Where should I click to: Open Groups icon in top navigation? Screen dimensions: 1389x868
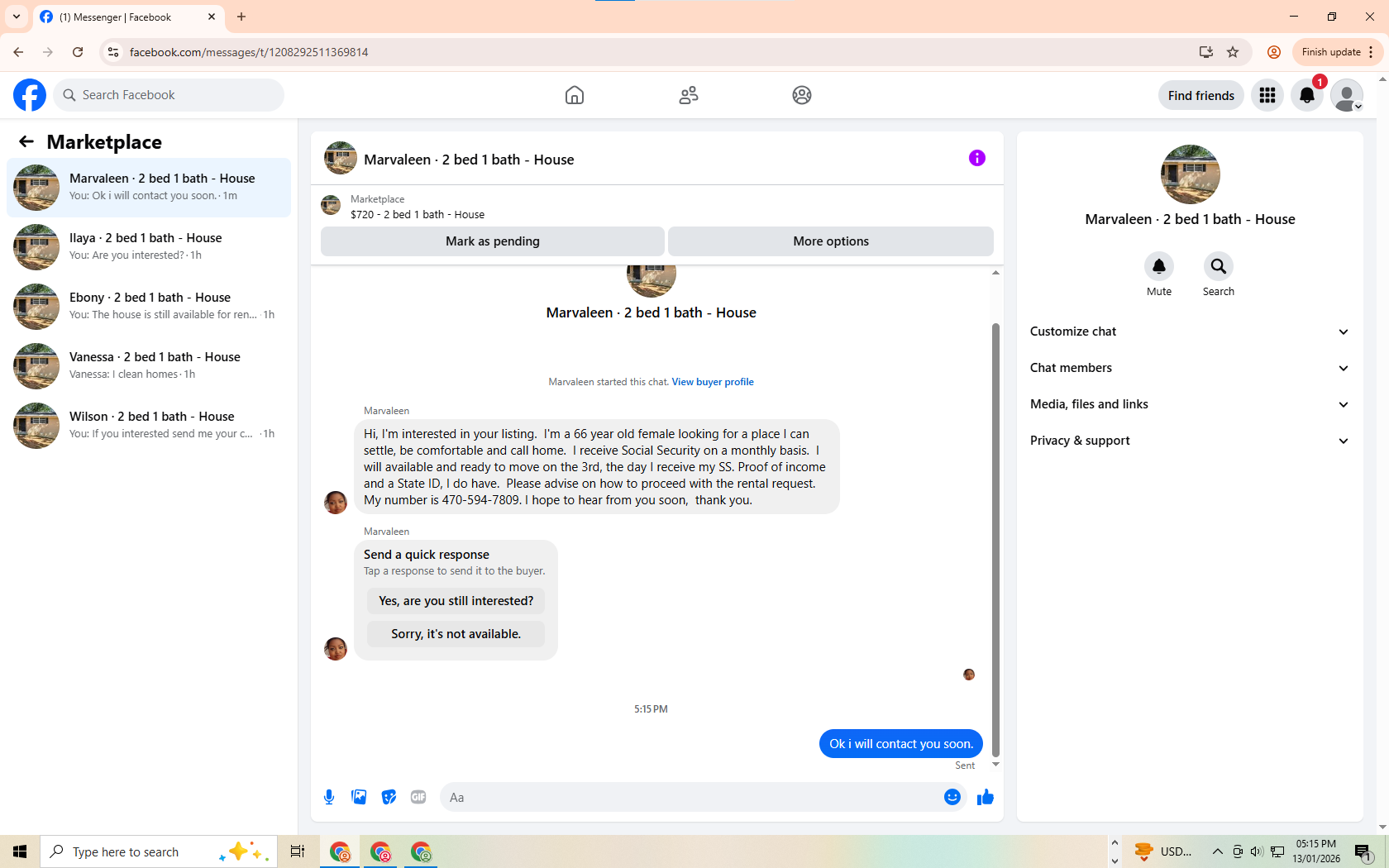tap(802, 95)
